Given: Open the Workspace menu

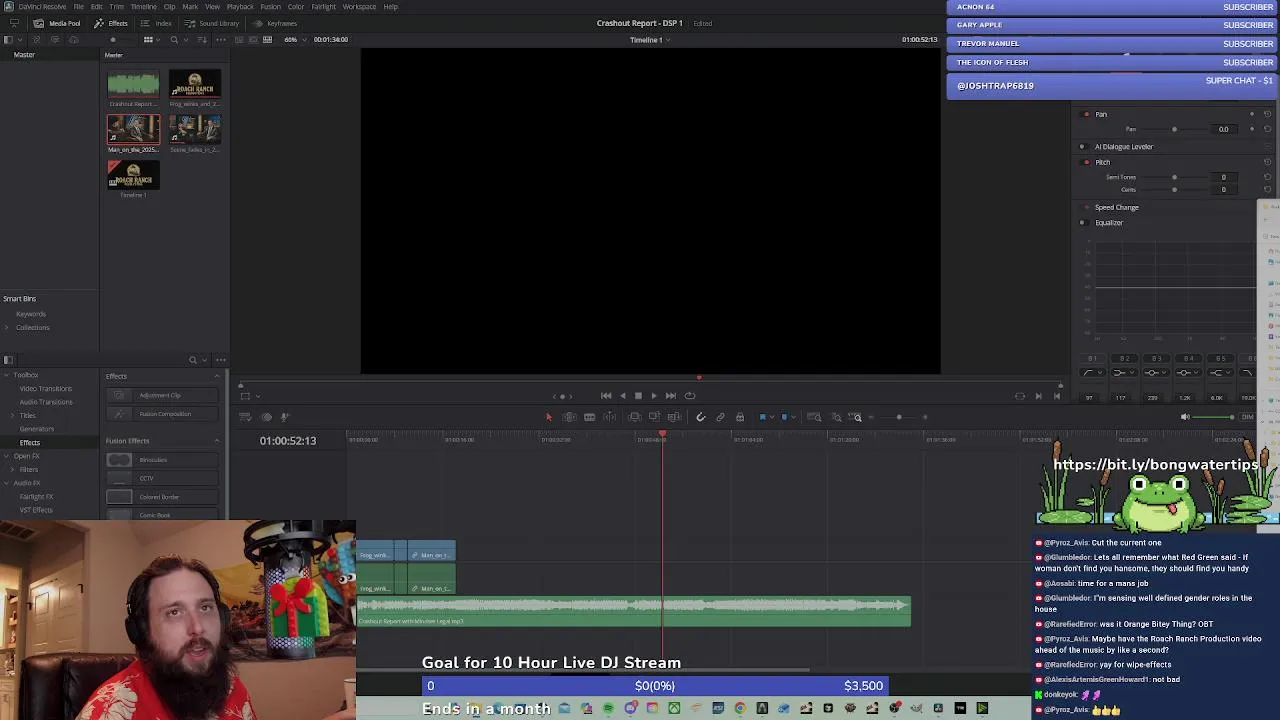Looking at the screenshot, I should click(x=359, y=7).
